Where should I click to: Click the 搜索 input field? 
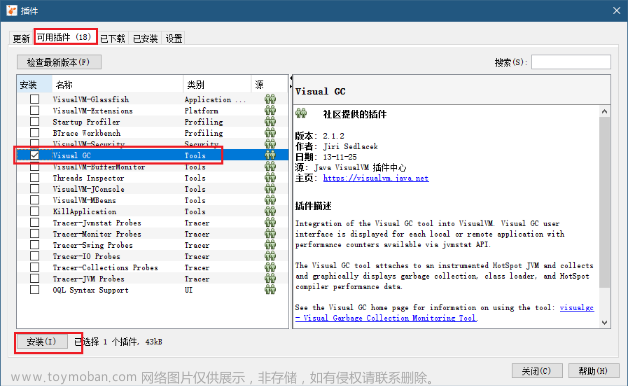(x=571, y=62)
